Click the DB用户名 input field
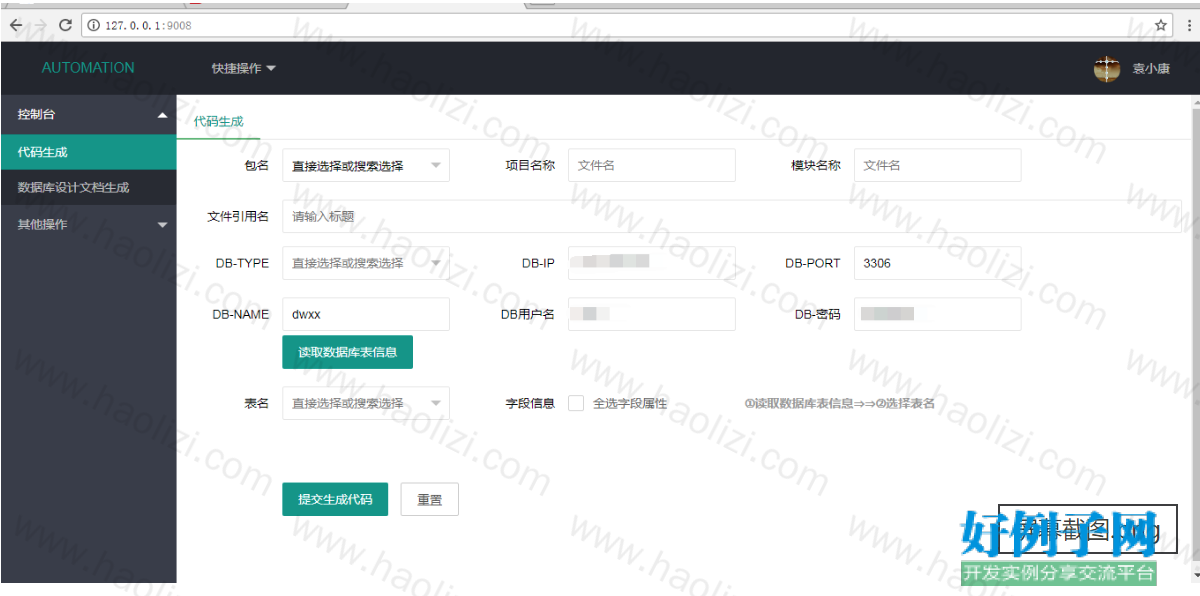 tap(652, 314)
